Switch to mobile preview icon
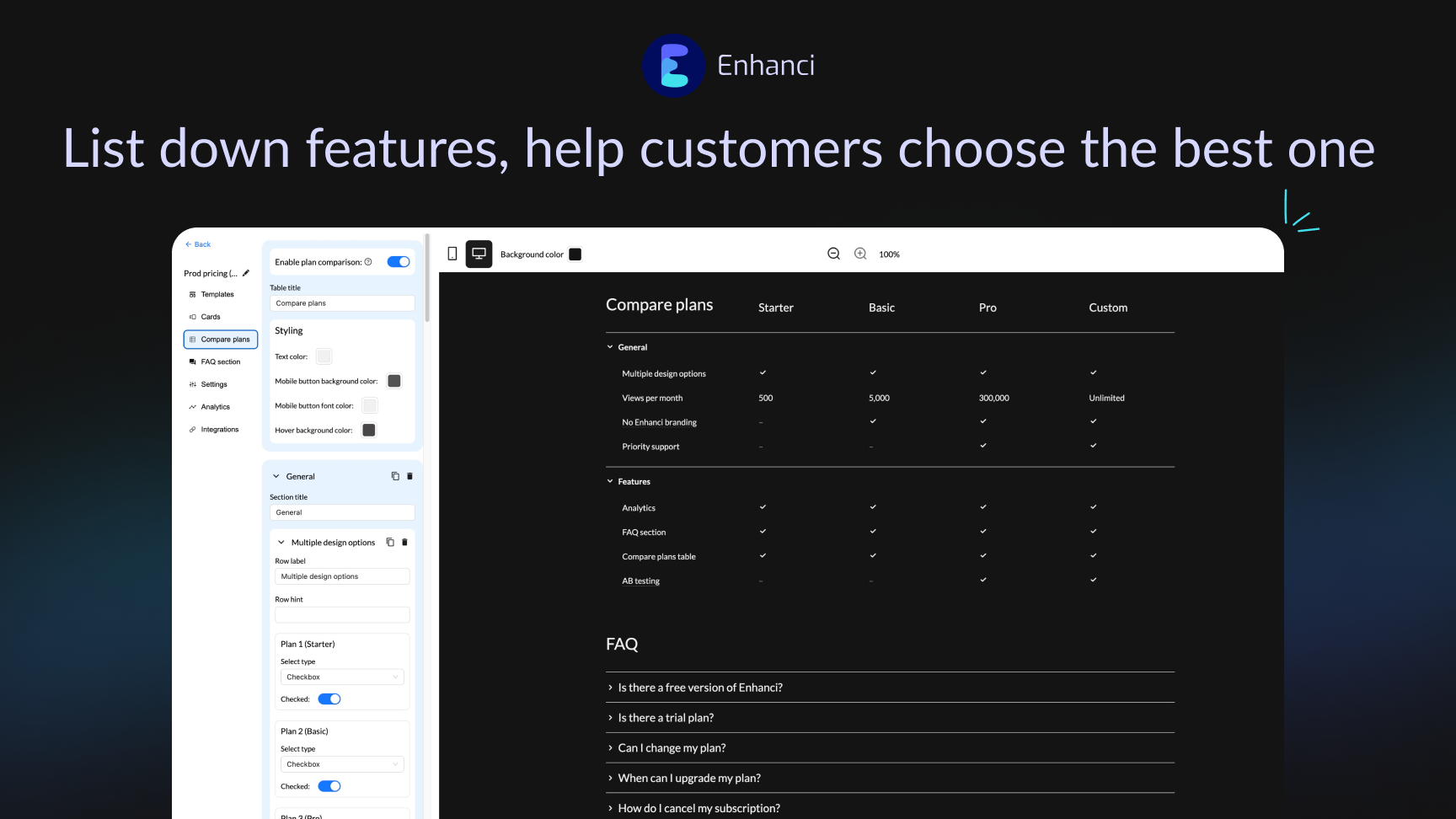 point(452,254)
